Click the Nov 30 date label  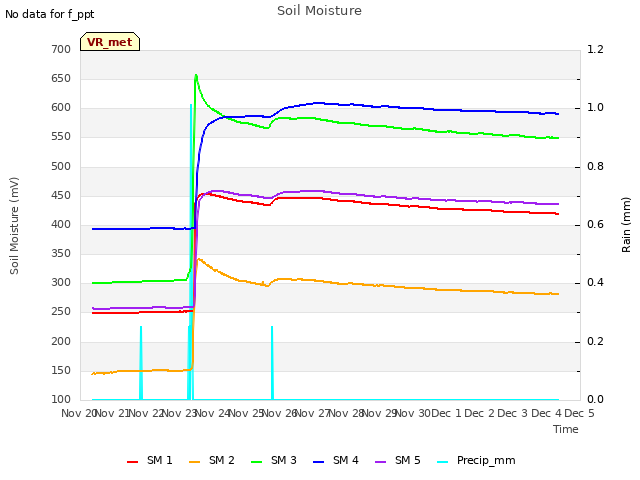click(x=414, y=414)
